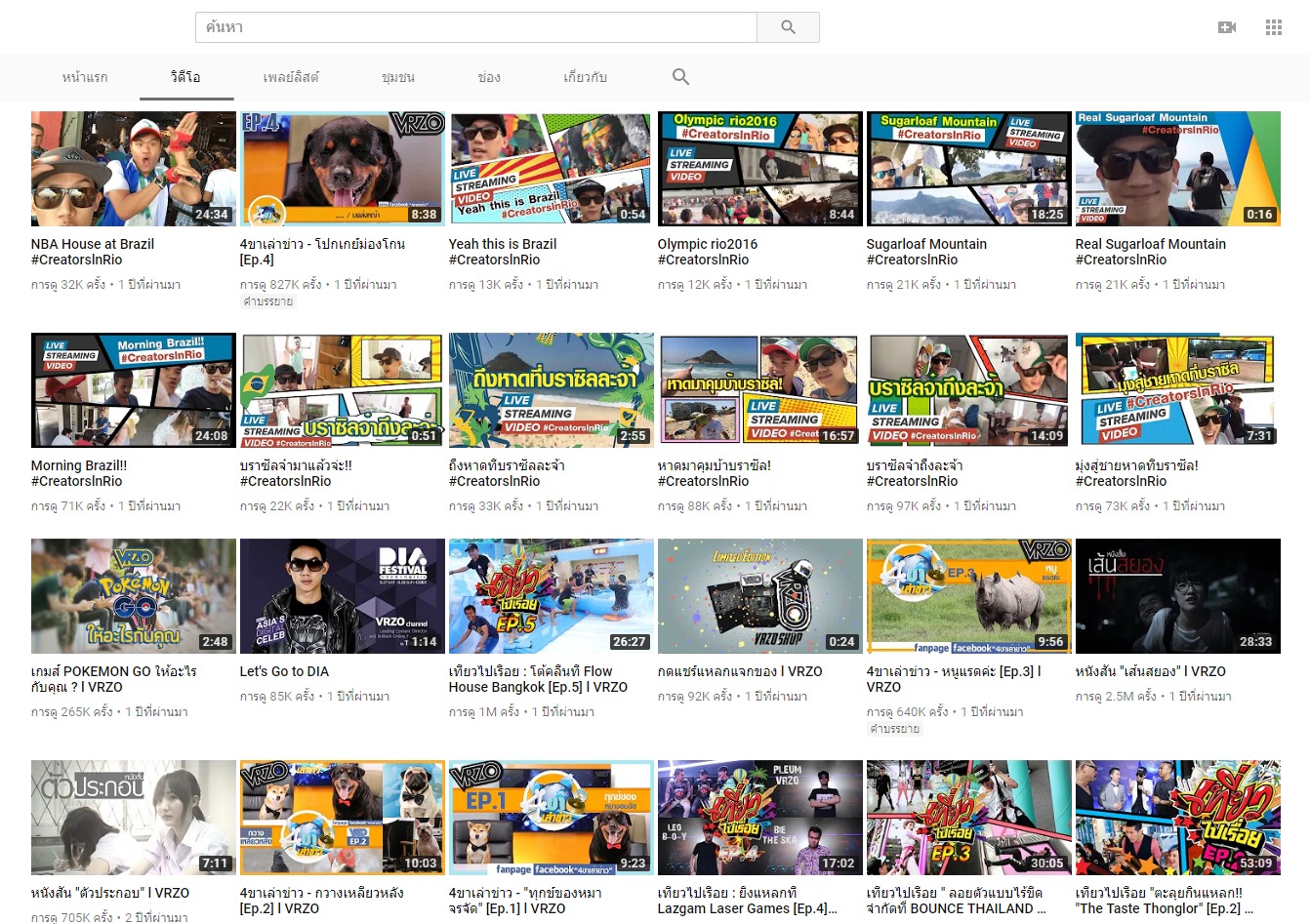Focus the ค้นหา search field
The image size is (1310, 924).
[x=476, y=27]
